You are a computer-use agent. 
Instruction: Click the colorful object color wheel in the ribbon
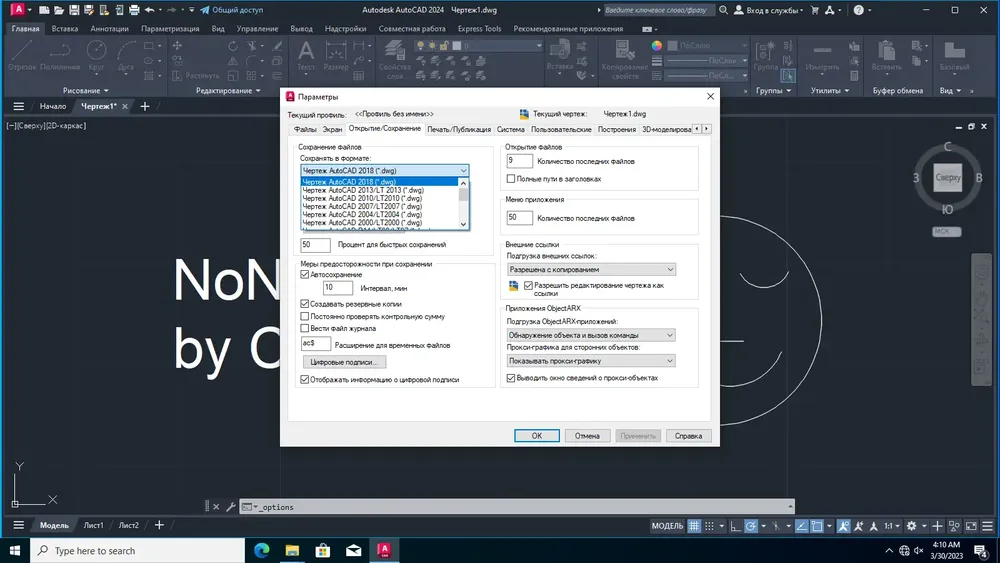tap(657, 46)
